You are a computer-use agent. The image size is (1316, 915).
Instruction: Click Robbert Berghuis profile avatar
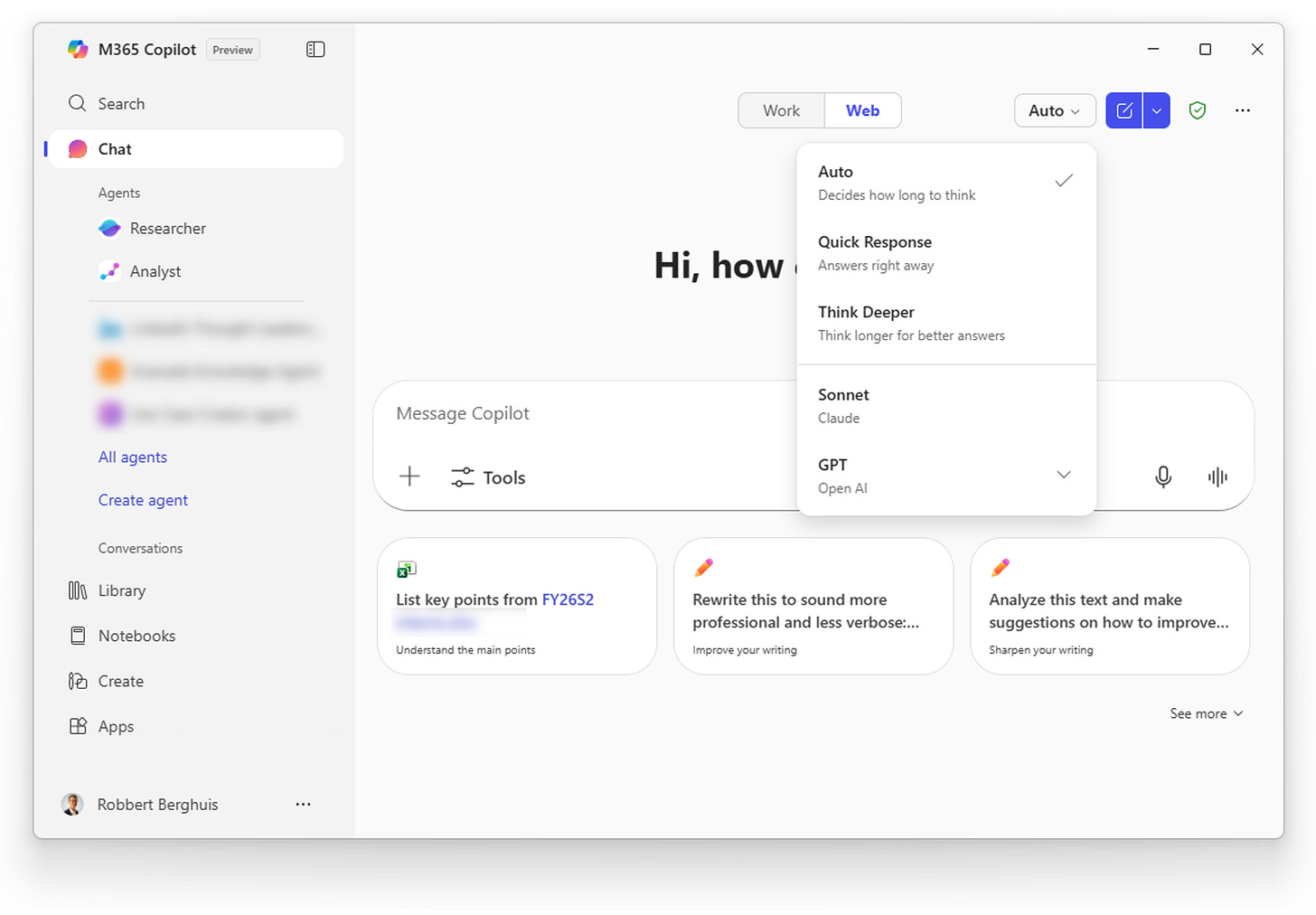pos(72,804)
